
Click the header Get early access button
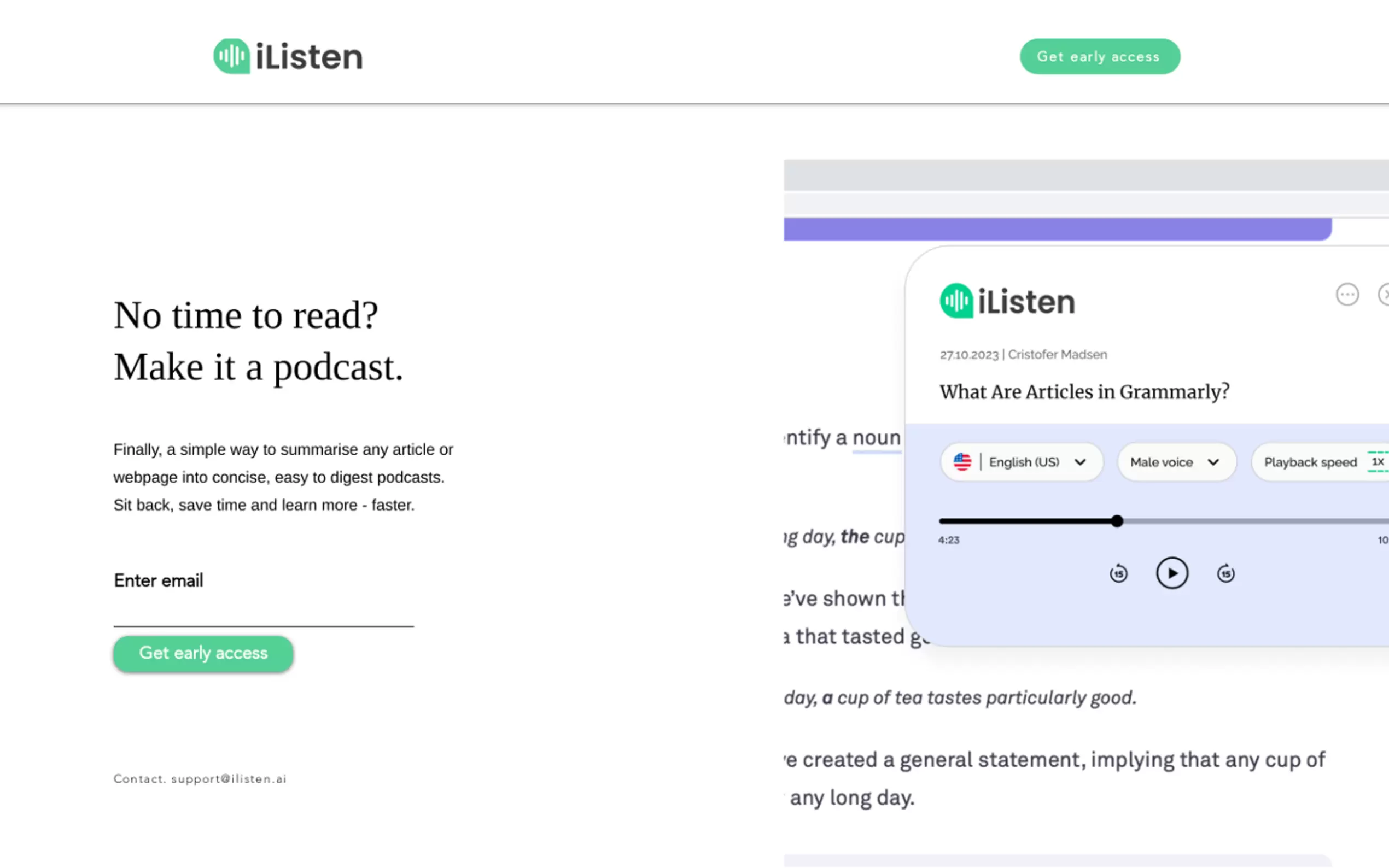coord(1100,56)
